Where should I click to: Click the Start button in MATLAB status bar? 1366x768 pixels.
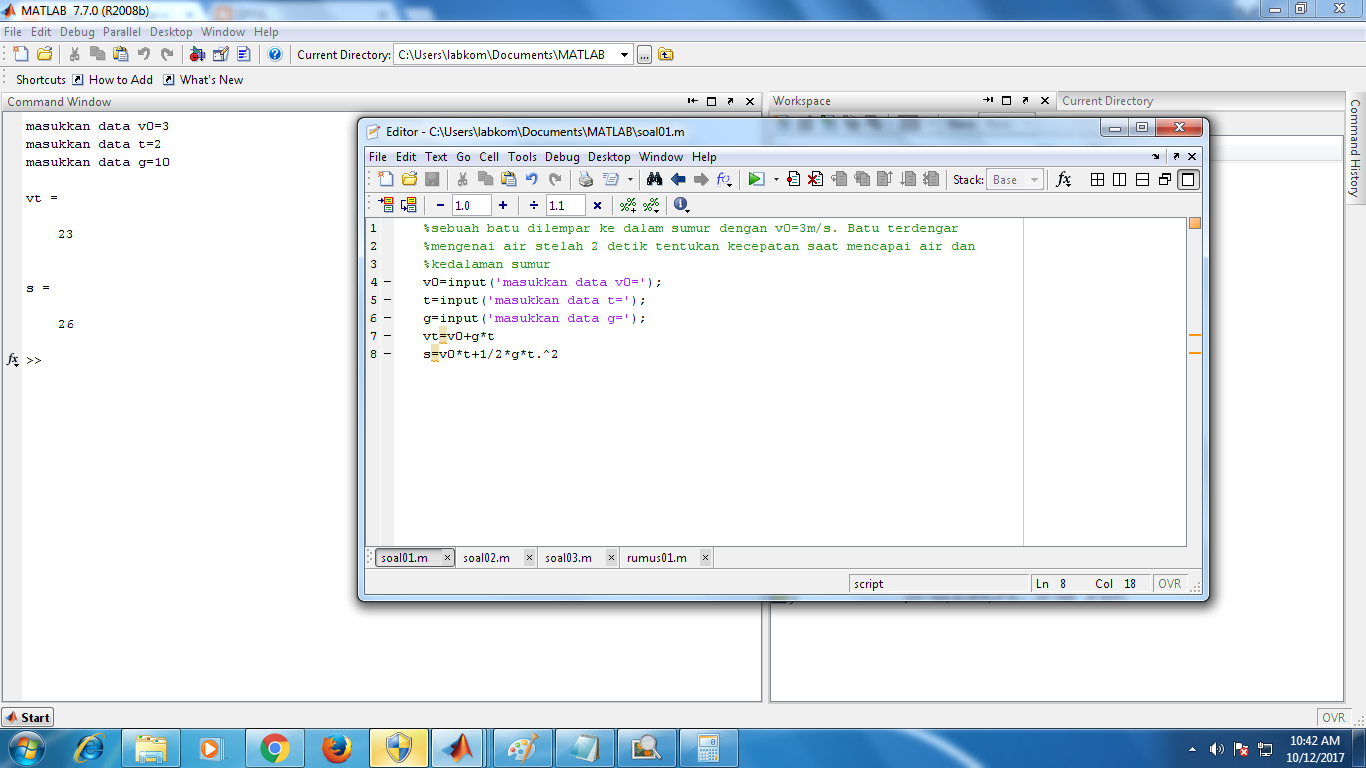click(27, 717)
